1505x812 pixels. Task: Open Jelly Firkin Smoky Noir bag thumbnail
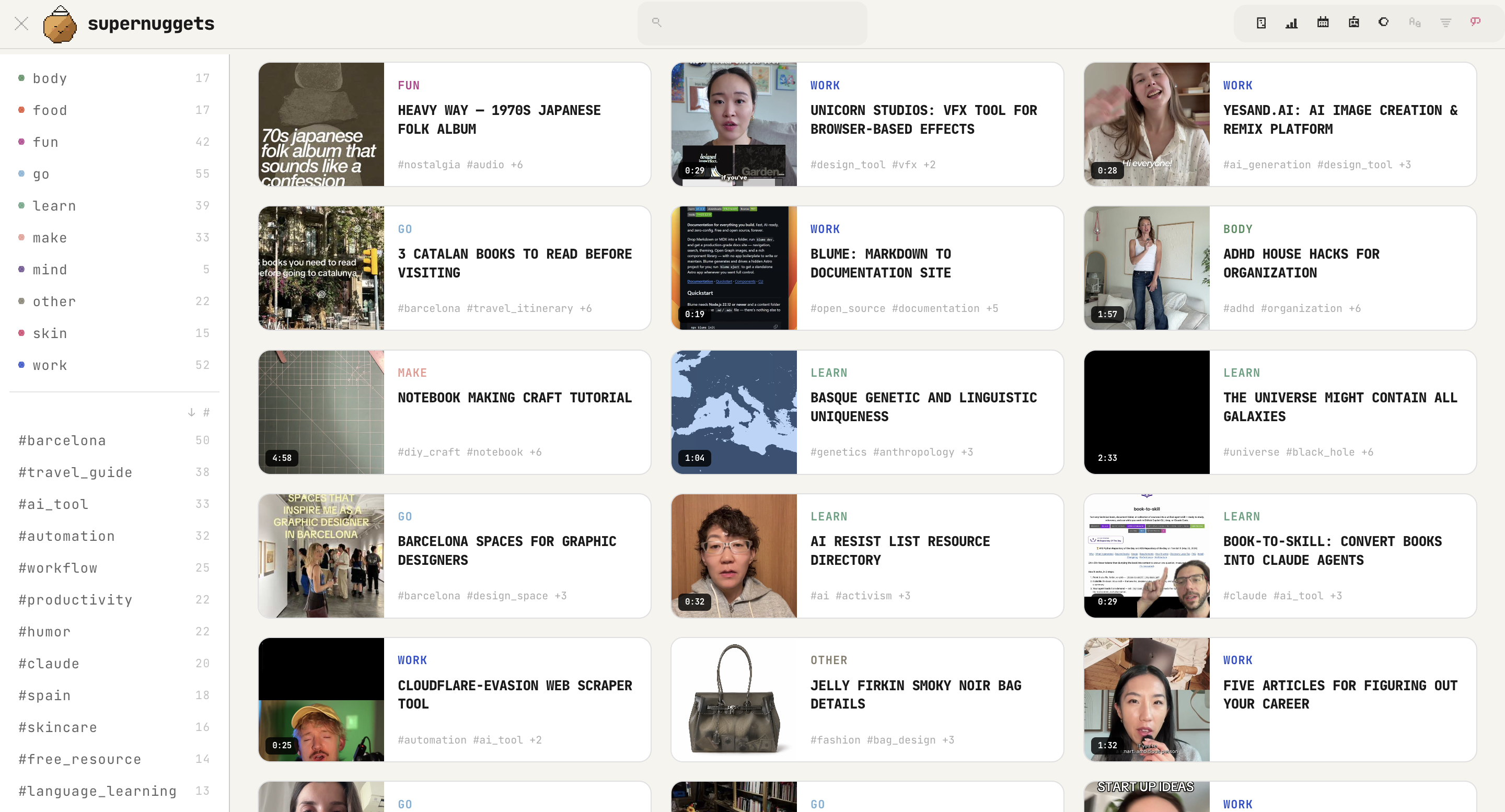734,699
